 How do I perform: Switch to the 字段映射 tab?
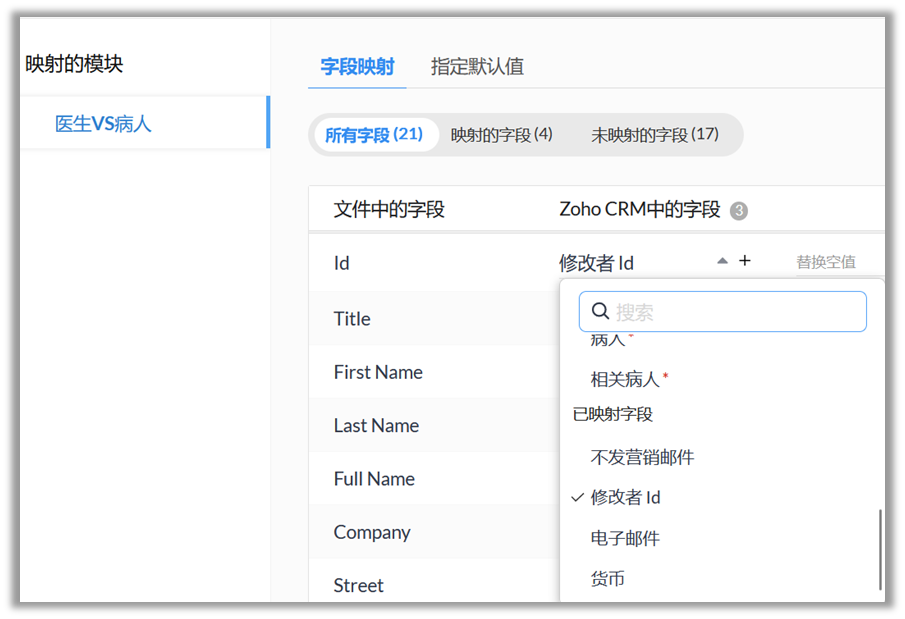point(357,67)
